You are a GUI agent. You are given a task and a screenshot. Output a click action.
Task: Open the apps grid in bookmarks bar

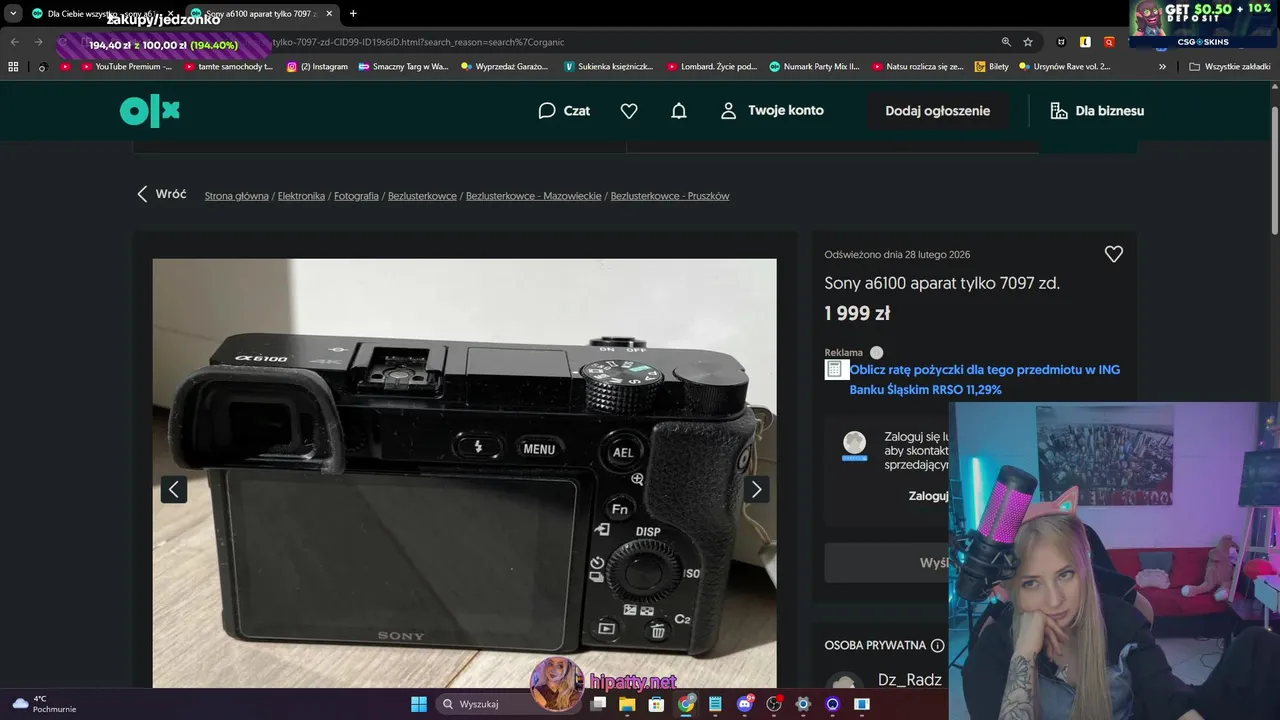pyautogui.click(x=13, y=67)
